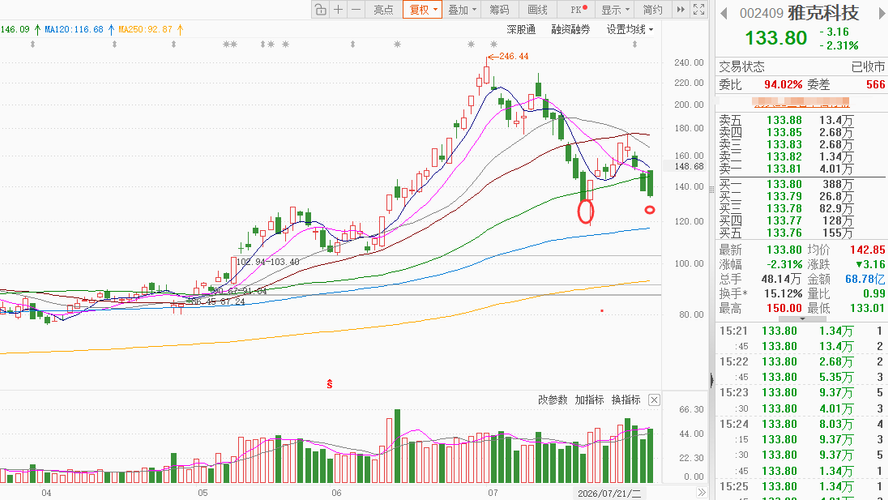
Task: Open 融资融券 margin trading link
Action: click(x=570, y=29)
